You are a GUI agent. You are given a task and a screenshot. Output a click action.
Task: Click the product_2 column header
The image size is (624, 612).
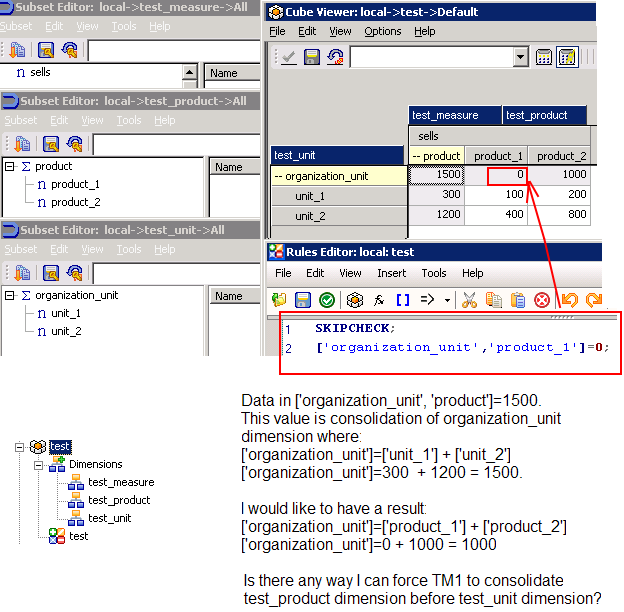(559, 156)
